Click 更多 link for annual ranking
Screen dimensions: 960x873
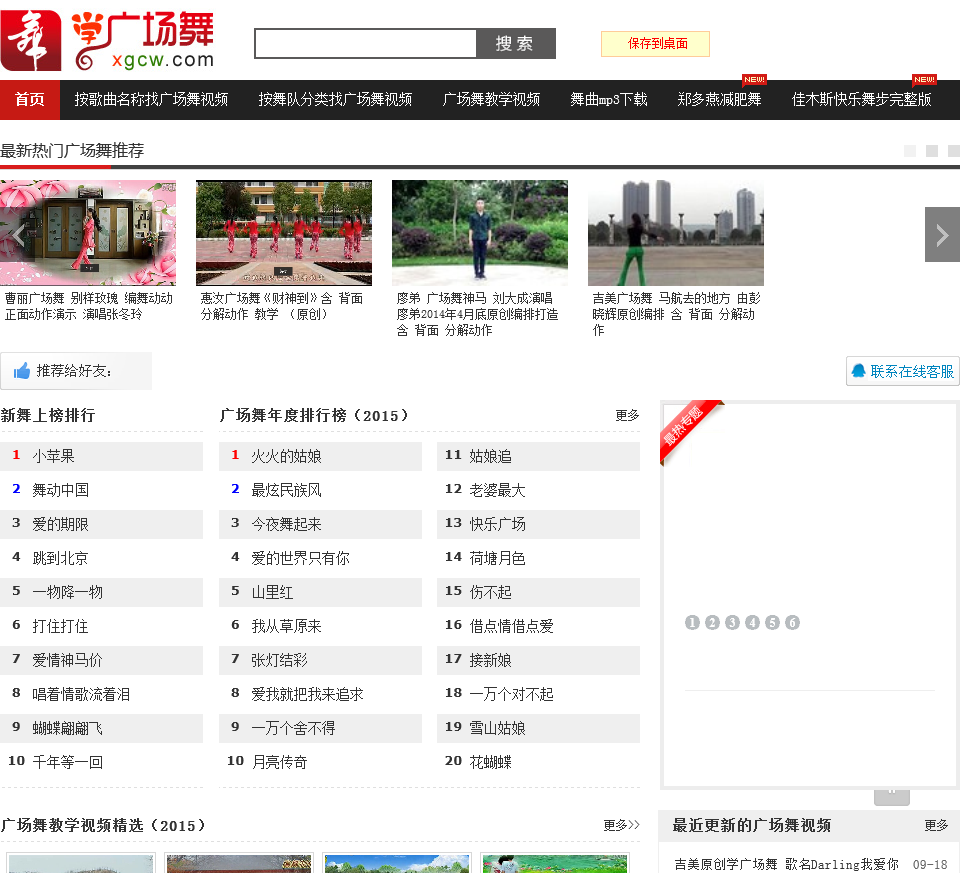[x=627, y=416]
